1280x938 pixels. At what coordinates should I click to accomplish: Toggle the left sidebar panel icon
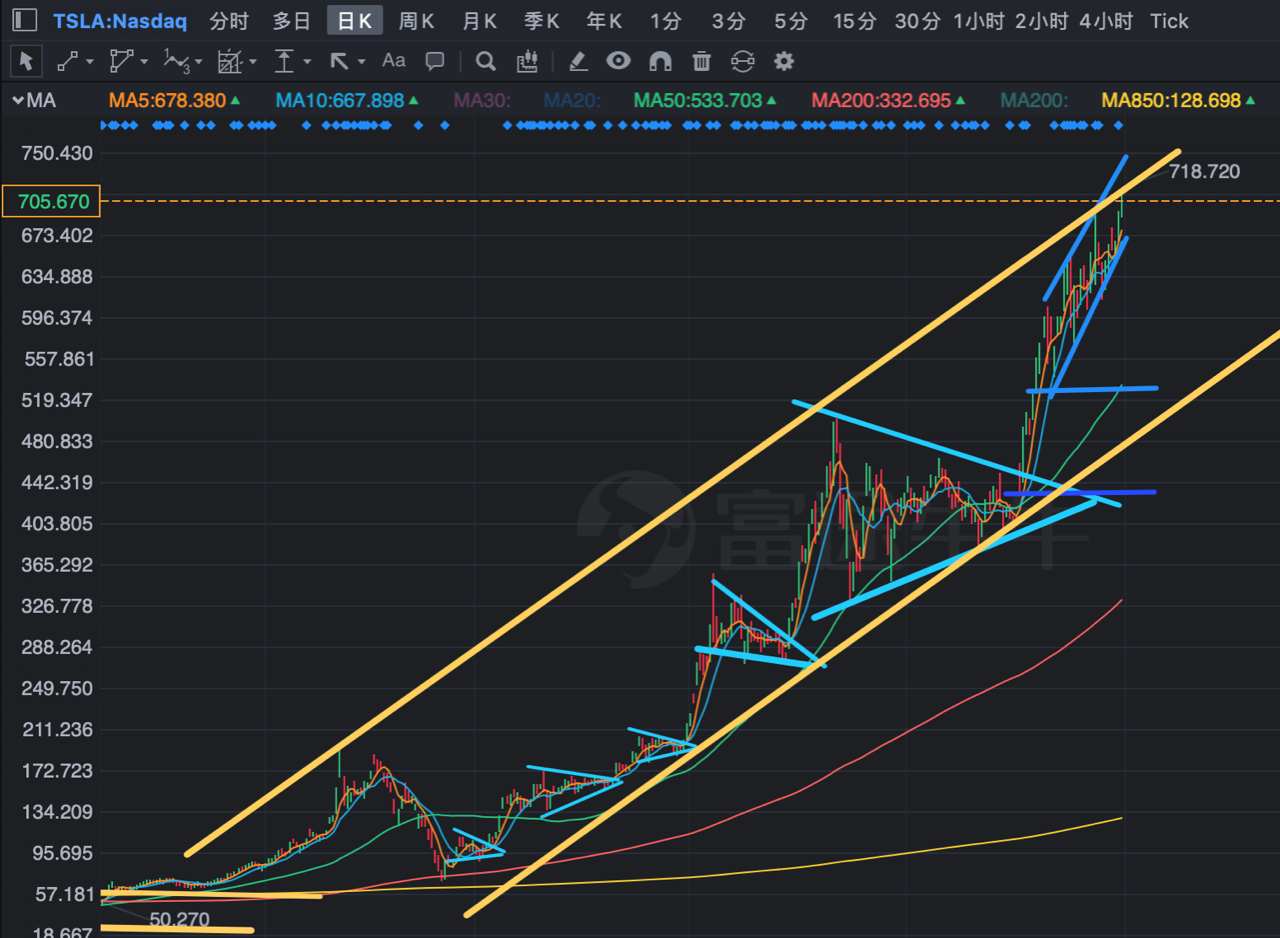coord(25,20)
